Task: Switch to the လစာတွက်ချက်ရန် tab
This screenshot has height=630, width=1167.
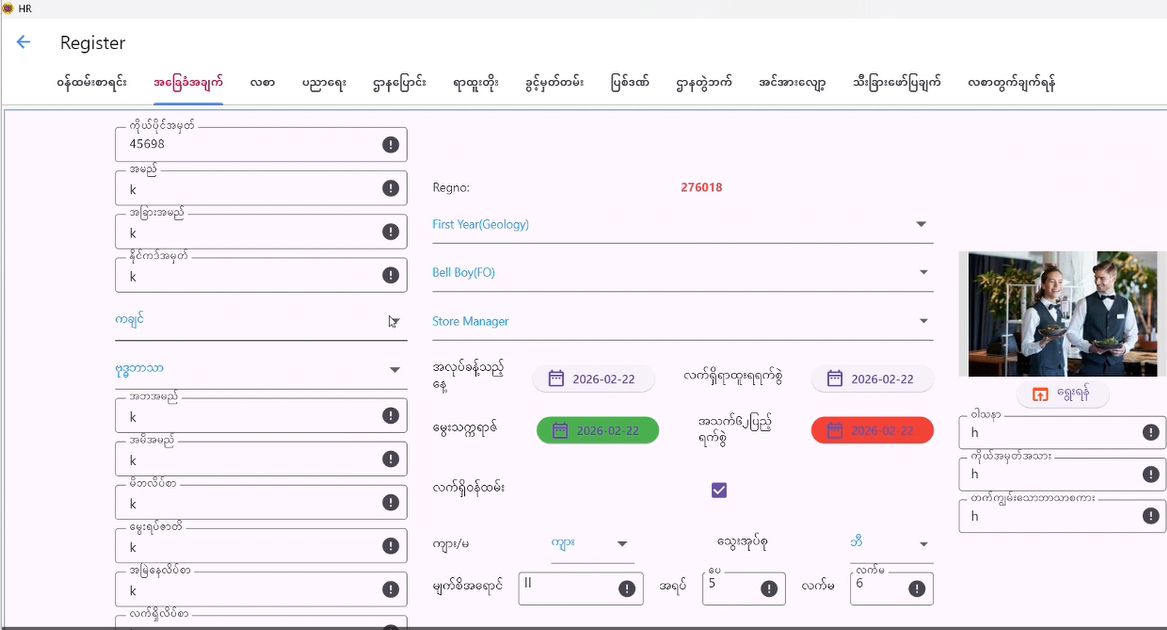Action: 1011,83
